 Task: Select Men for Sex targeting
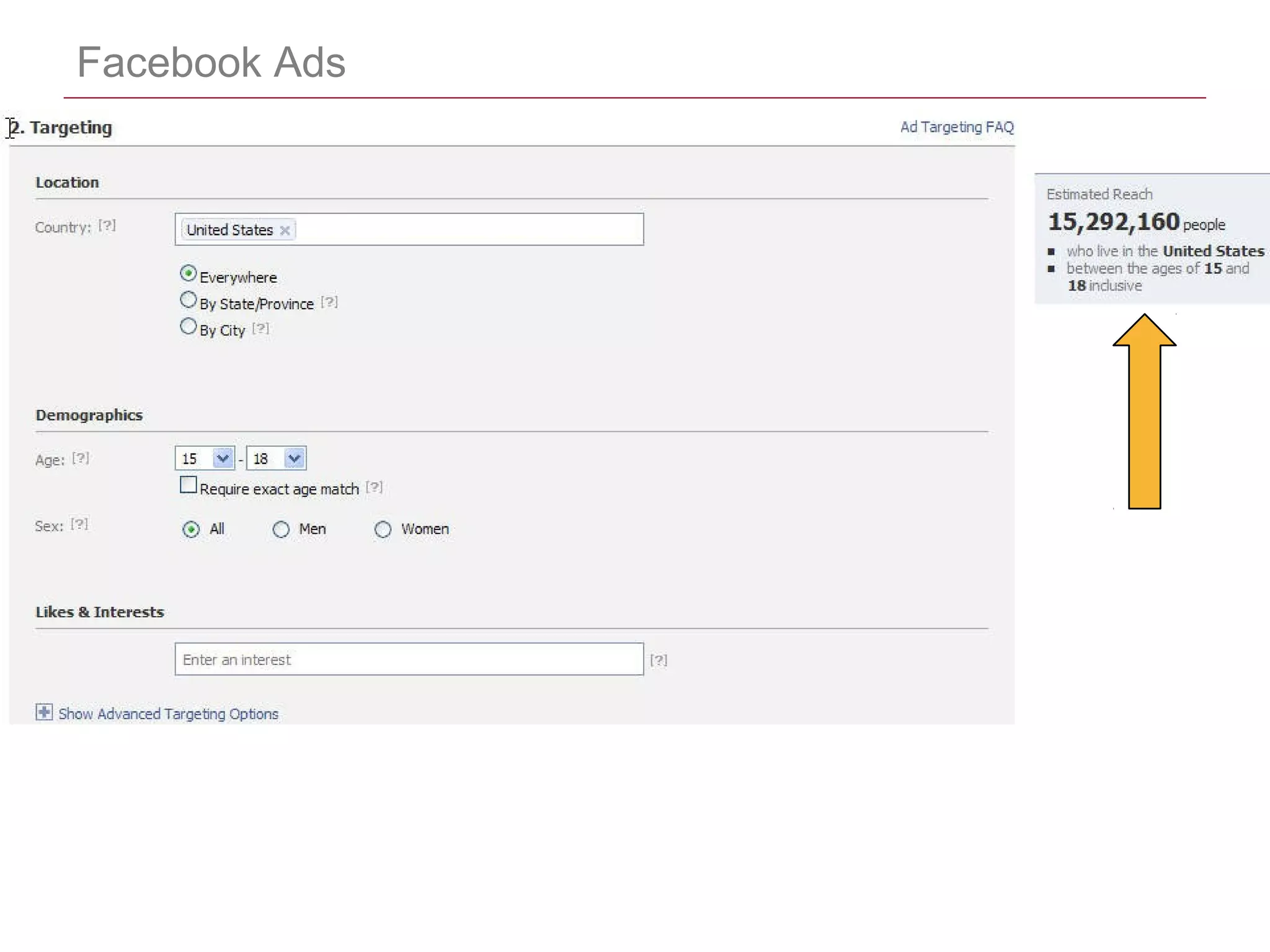click(281, 529)
